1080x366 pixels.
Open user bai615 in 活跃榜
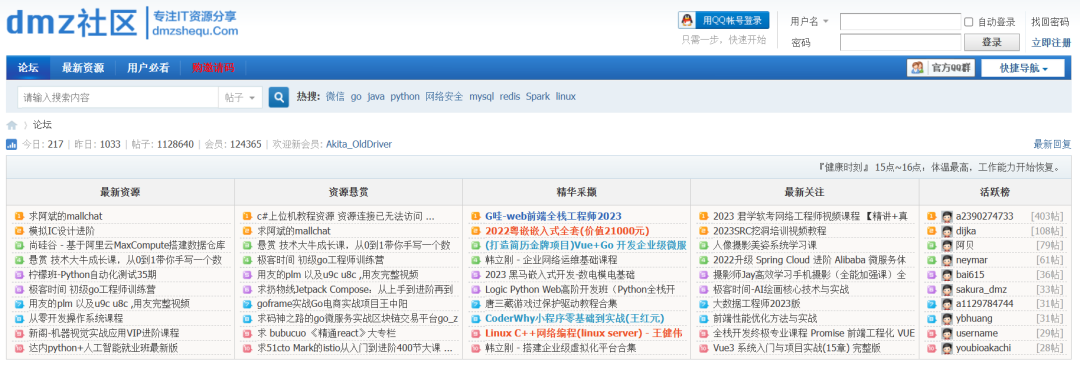click(x=970, y=274)
